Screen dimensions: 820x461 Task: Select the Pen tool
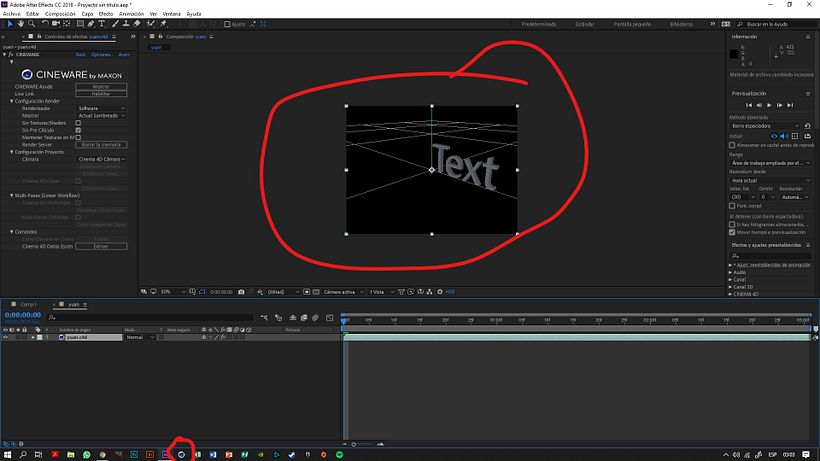pyautogui.click(x=91, y=24)
